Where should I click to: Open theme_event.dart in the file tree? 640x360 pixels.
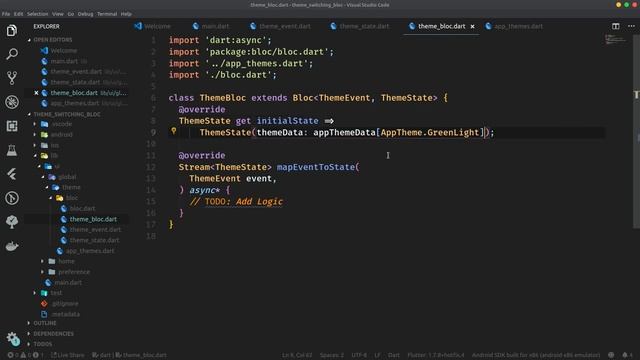tap(95, 230)
